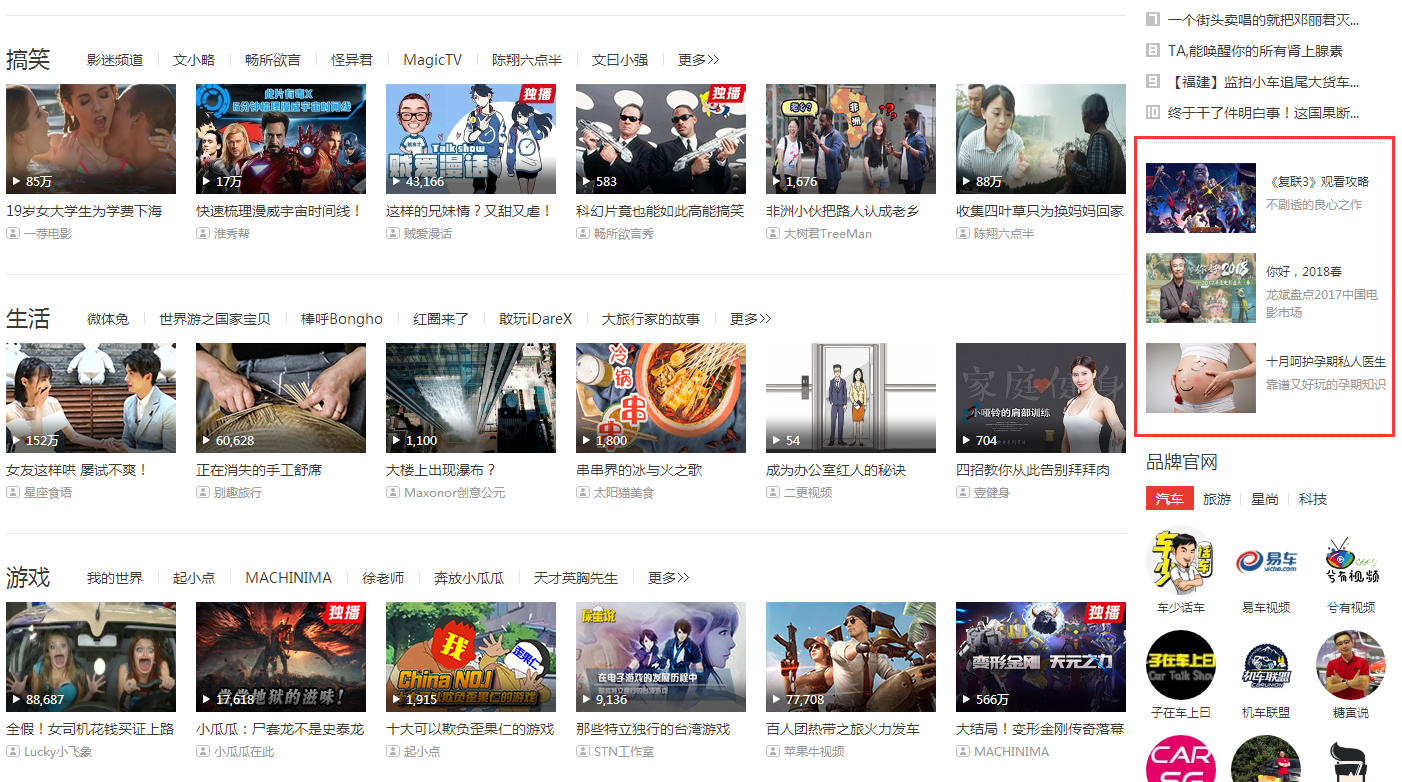Expand 更多 in the 搞笑 section
Image resolution: width=1402 pixels, height=782 pixels.
(698, 60)
